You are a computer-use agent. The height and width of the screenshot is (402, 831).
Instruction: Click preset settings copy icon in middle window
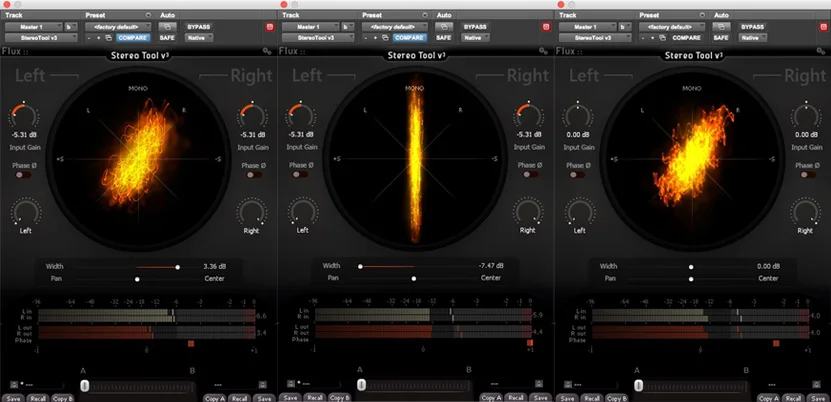click(385, 38)
